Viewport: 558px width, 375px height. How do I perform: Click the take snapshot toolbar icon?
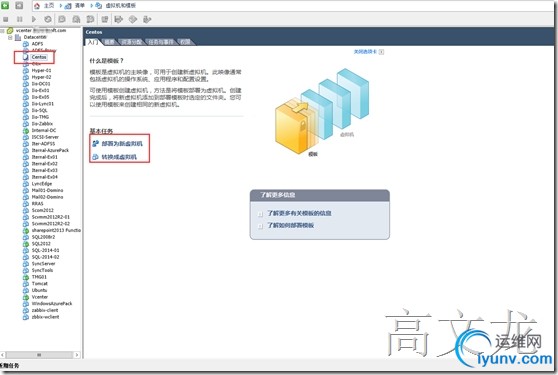pos(62,19)
